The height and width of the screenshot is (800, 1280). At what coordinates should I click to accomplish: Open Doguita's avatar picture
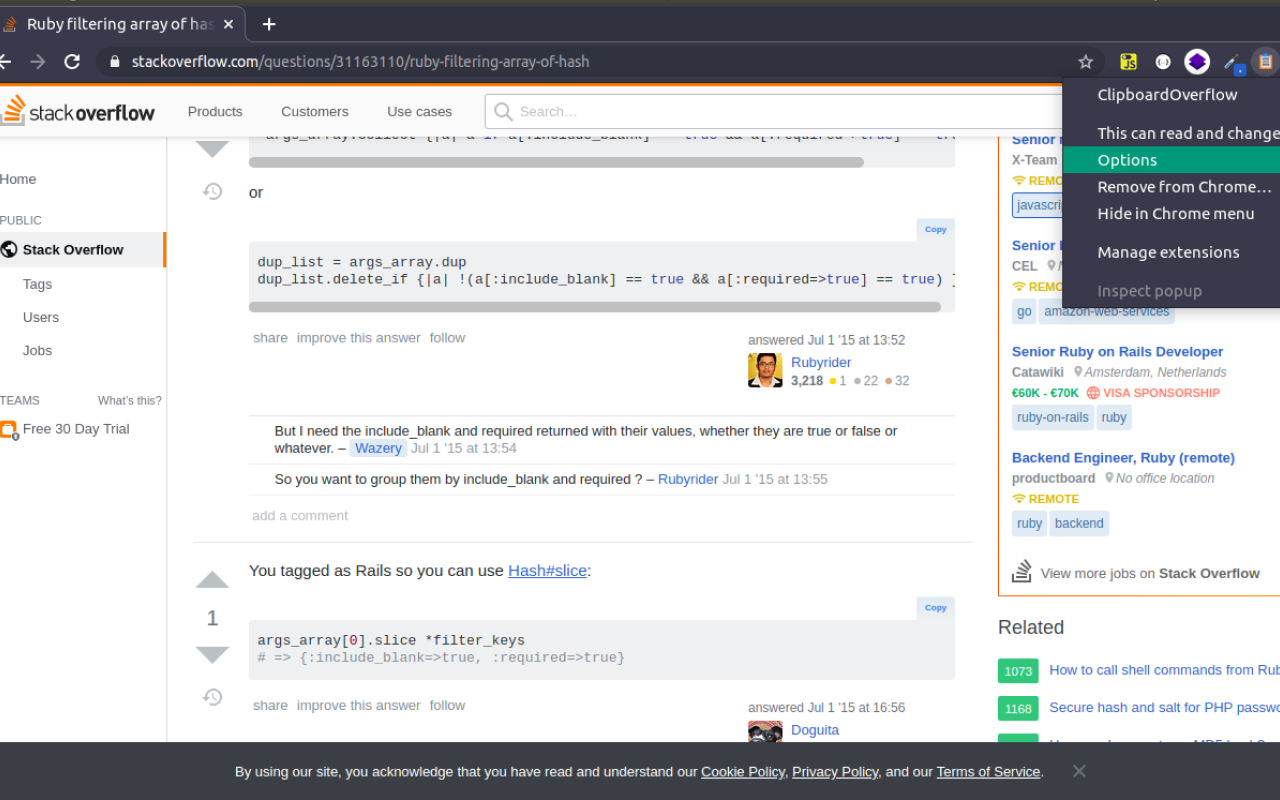(x=765, y=732)
